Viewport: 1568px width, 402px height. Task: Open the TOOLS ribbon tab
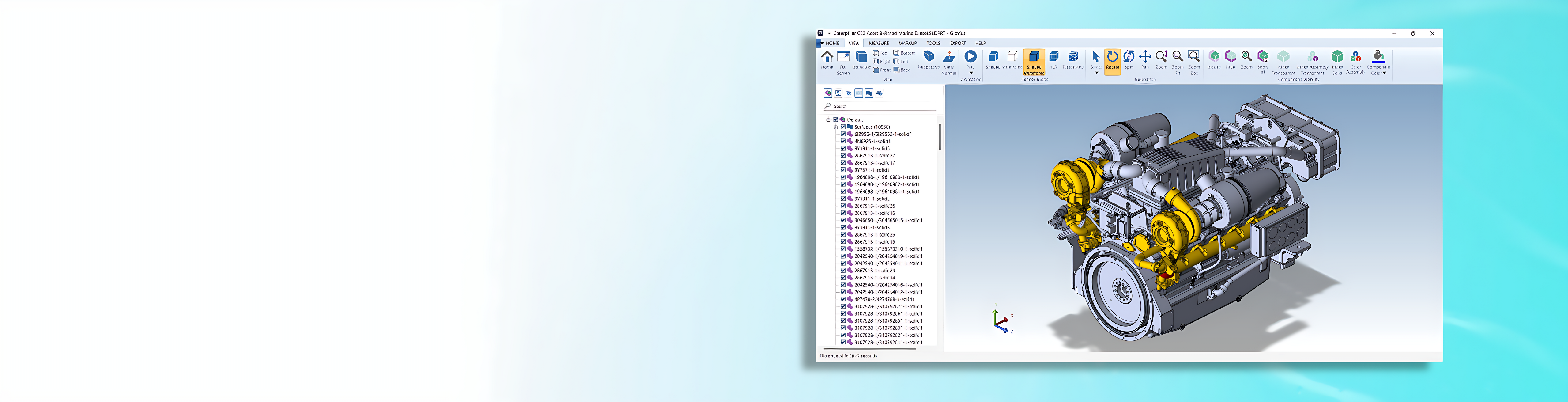pyautogui.click(x=933, y=43)
